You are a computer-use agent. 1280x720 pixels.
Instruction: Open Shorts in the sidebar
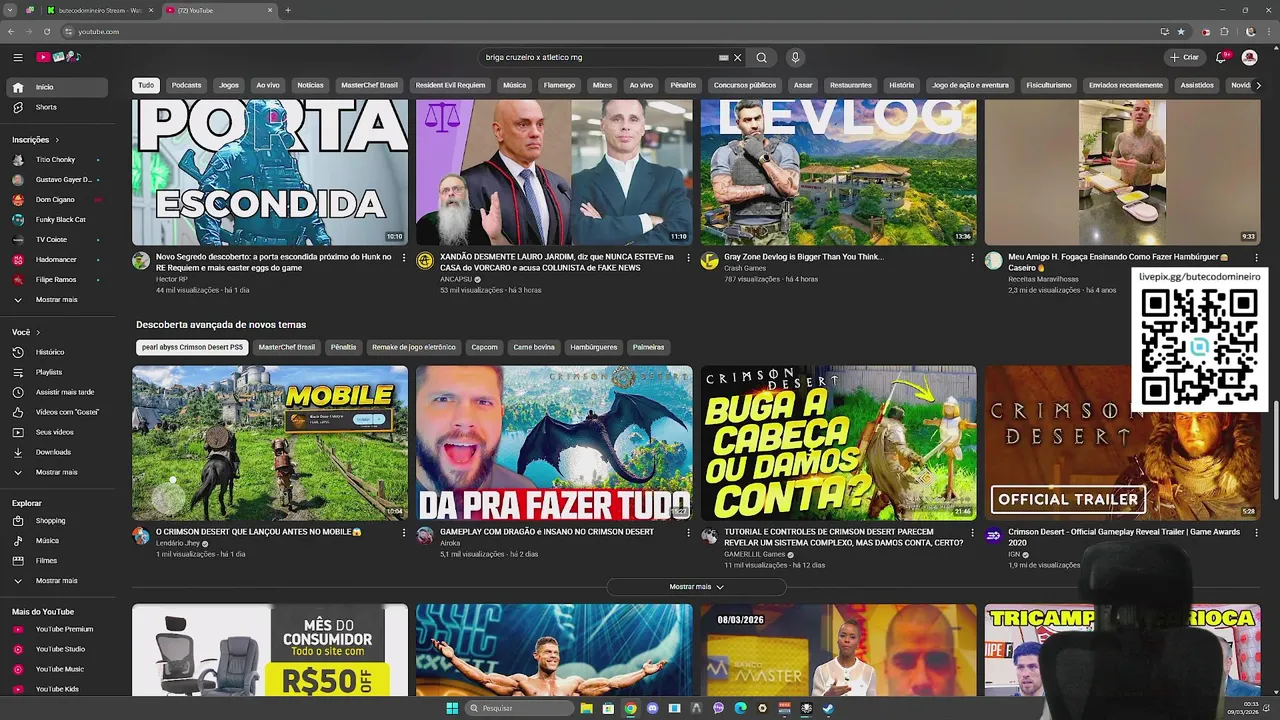[56, 107]
